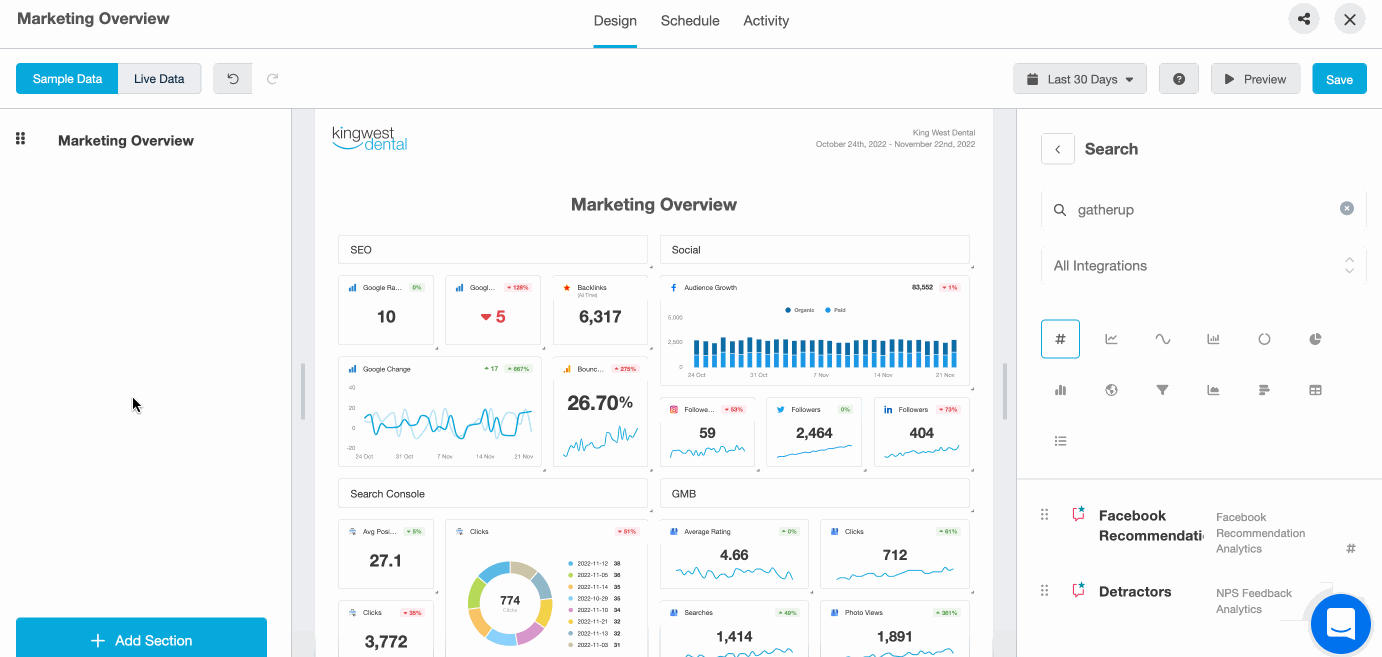Toggle the number stat widget filter
1382x657 pixels.
coord(1060,339)
